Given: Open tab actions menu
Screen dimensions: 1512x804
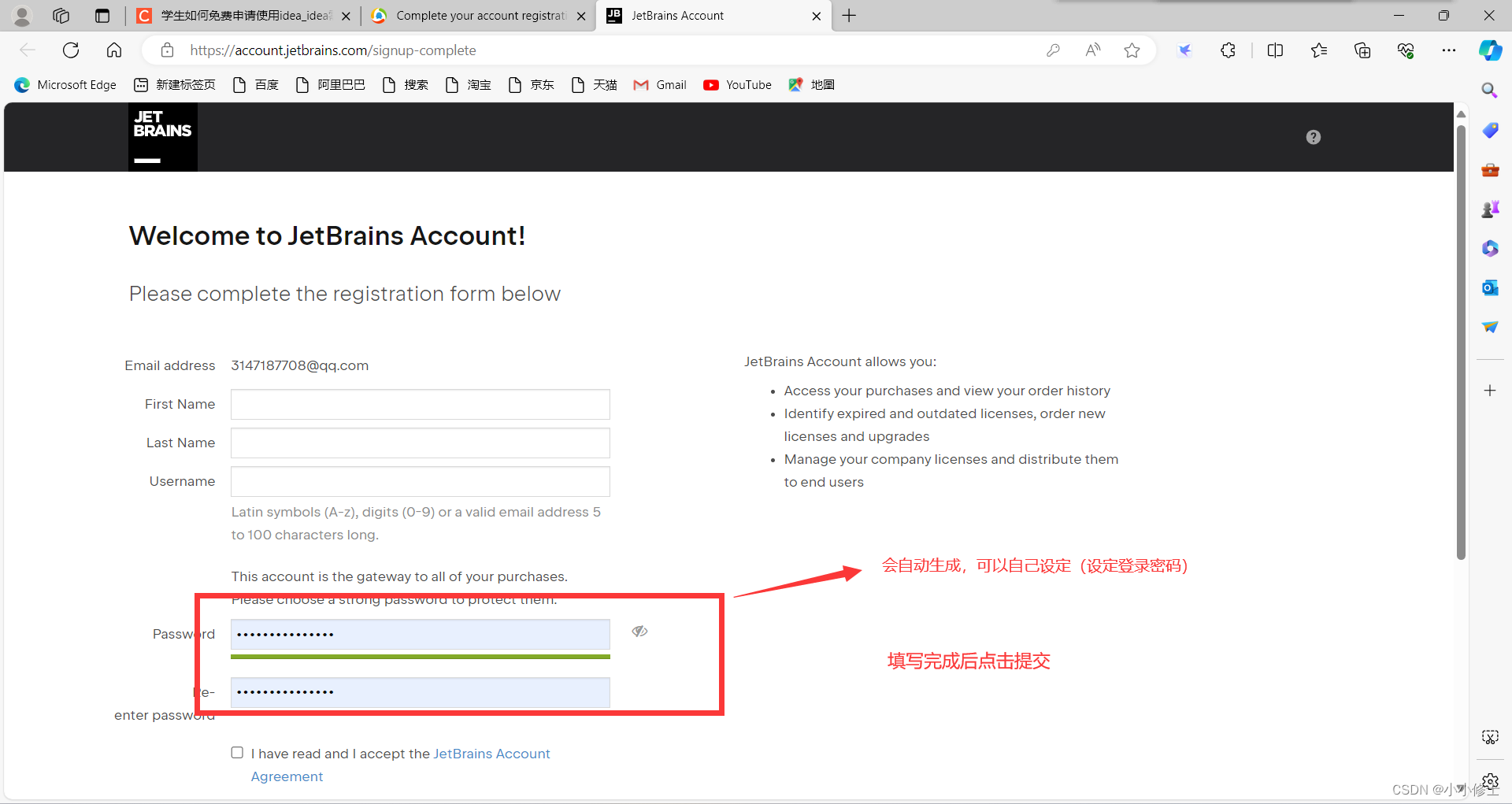Looking at the screenshot, I should 102,16.
